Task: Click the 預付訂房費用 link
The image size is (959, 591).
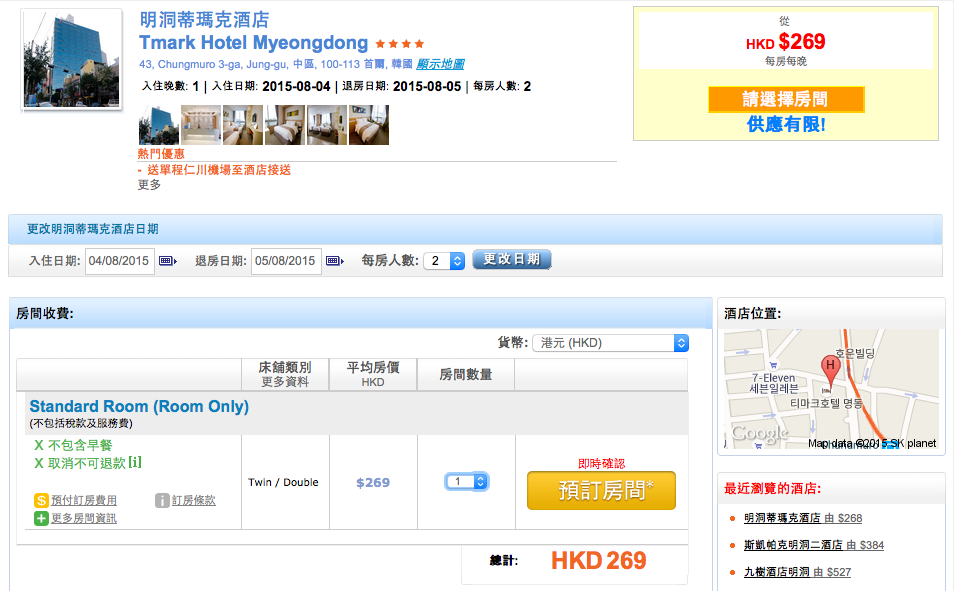Action: click(84, 500)
